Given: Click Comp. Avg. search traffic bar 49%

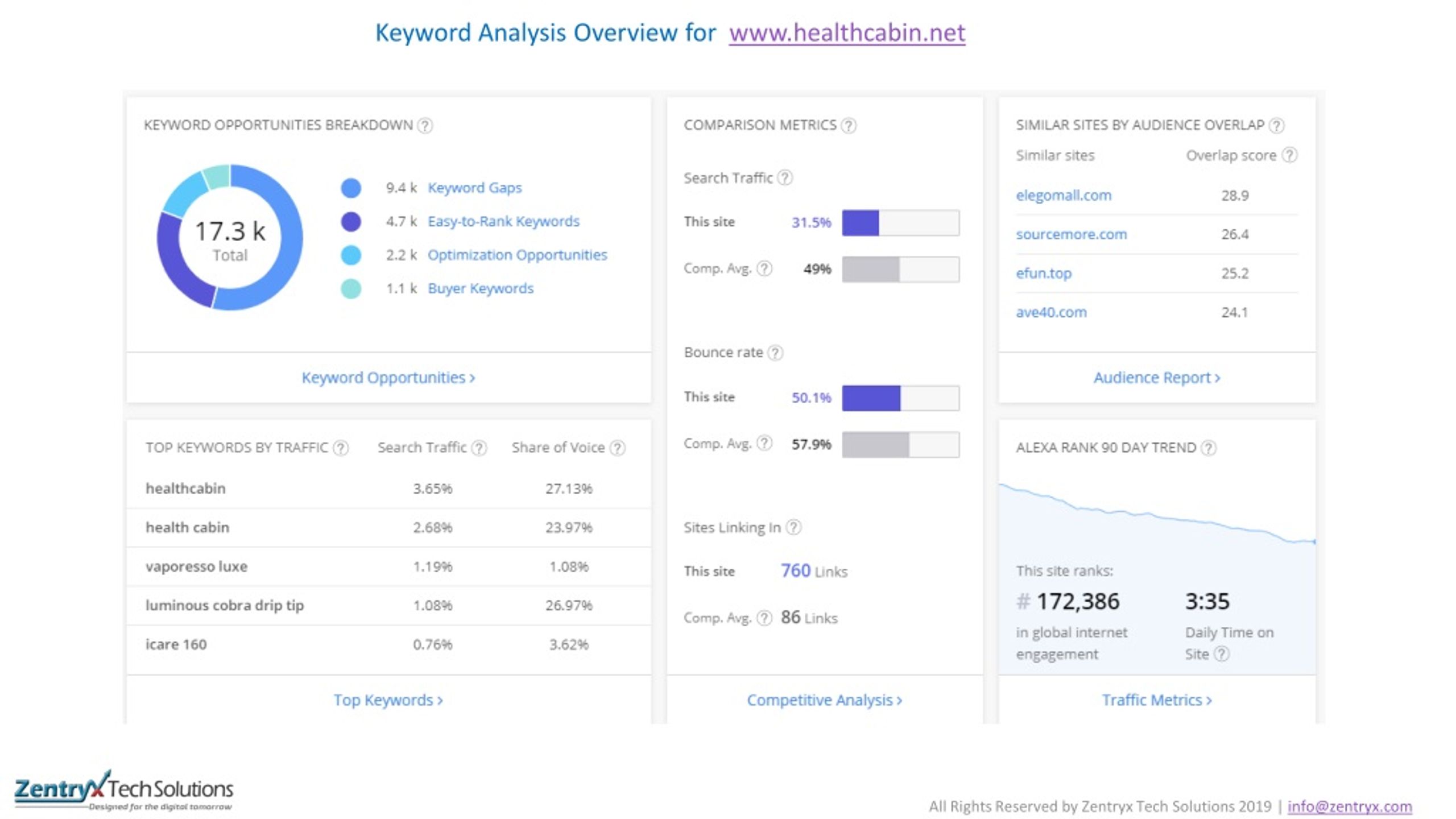Looking at the screenshot, I should (900, 269).
